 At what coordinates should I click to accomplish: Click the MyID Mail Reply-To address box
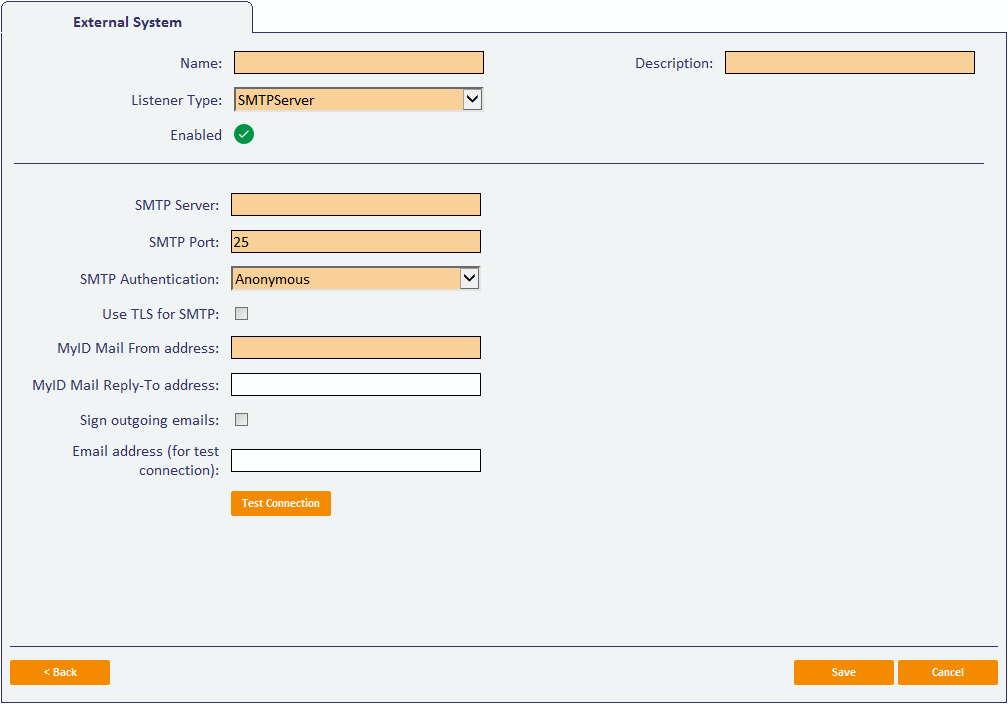tap(355, 385)
